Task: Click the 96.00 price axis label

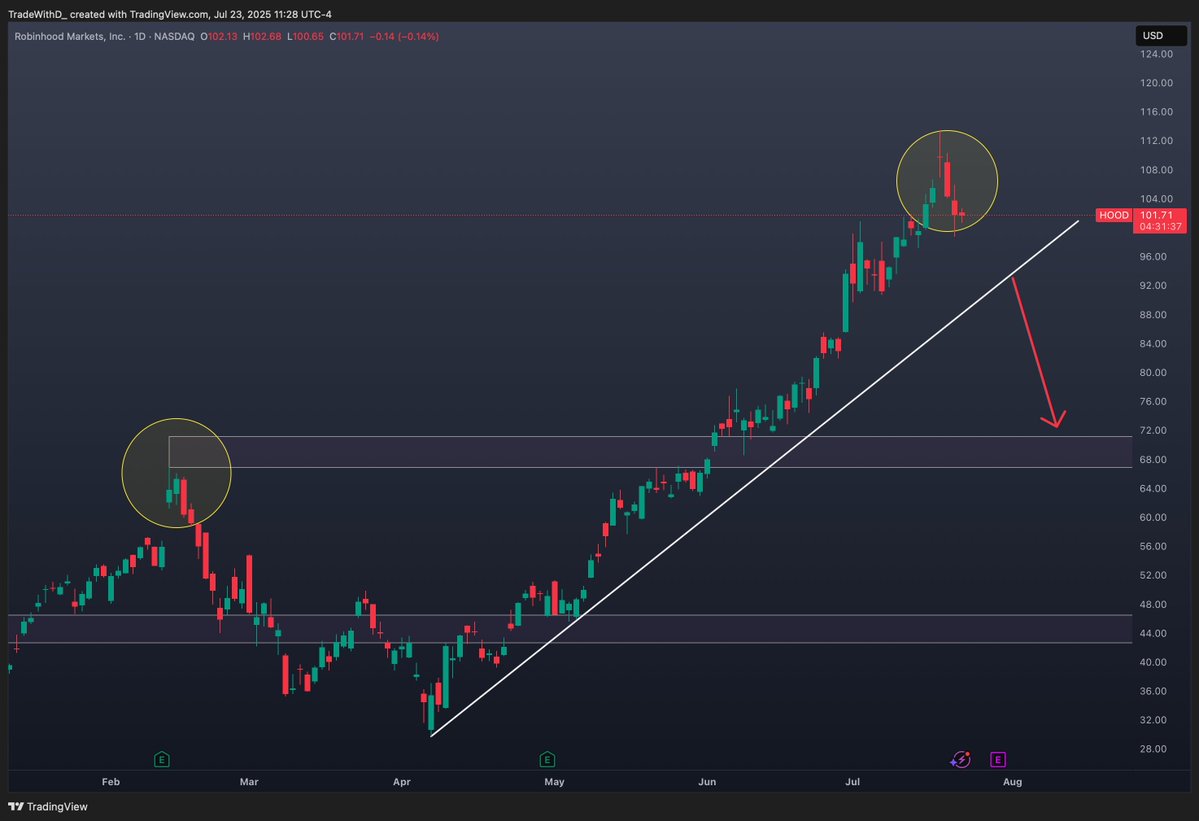Action: coord(1153,256)
